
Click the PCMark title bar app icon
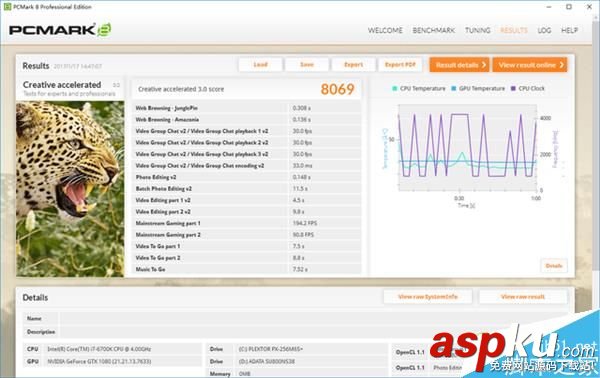[x=7, y=7]
